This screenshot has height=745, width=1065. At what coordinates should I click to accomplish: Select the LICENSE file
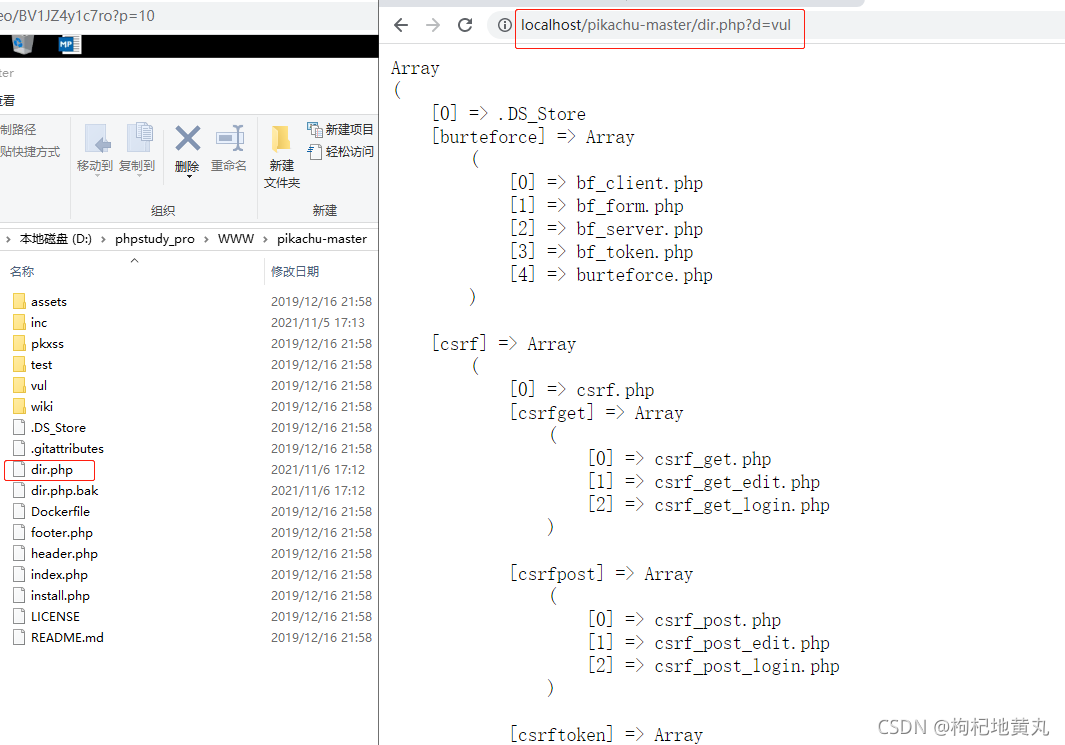tap(55, 617)
